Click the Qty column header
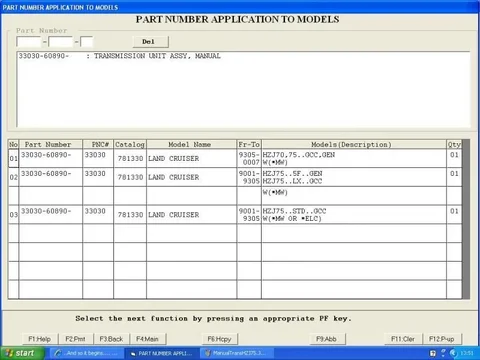The width and height of the screenshot is (480, 360). 454,144
